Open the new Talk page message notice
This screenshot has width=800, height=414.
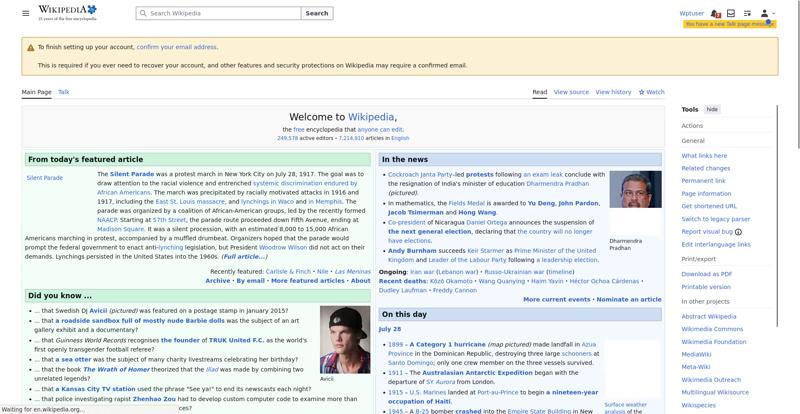pos(730,24)
